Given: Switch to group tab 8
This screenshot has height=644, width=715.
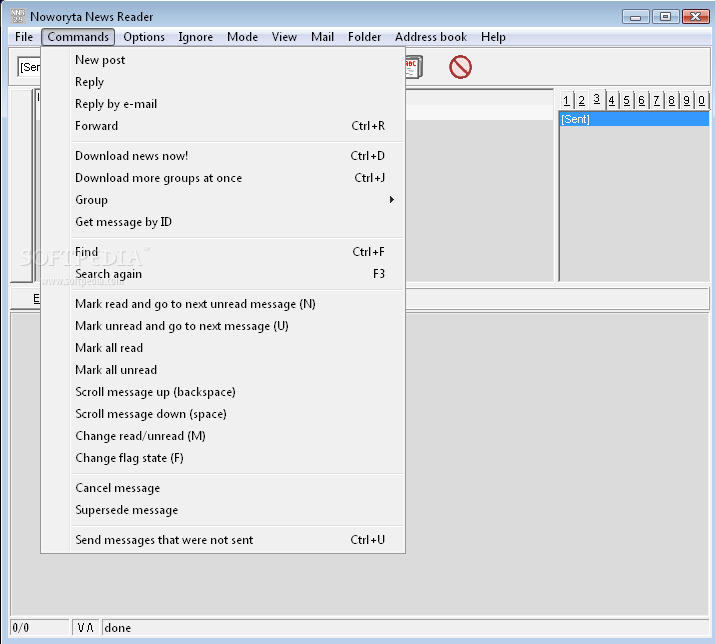Looking at the screenshot, I should [x=671, y=100].
